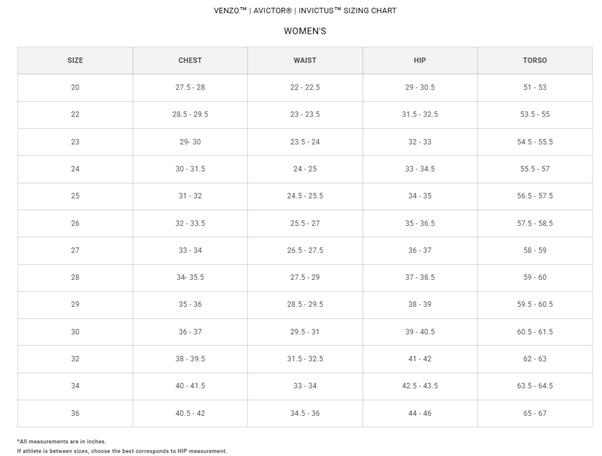Click the VENZO AVICTOR INVICTUS sizing chart title

(x=305, y=10)
